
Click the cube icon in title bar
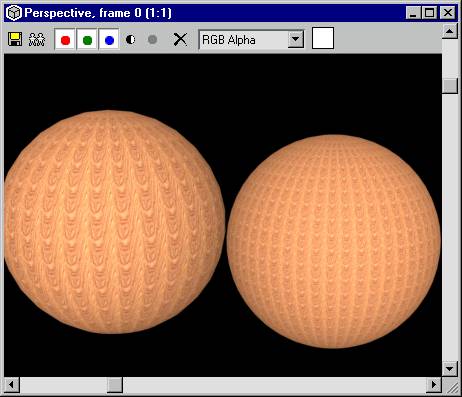14,13
